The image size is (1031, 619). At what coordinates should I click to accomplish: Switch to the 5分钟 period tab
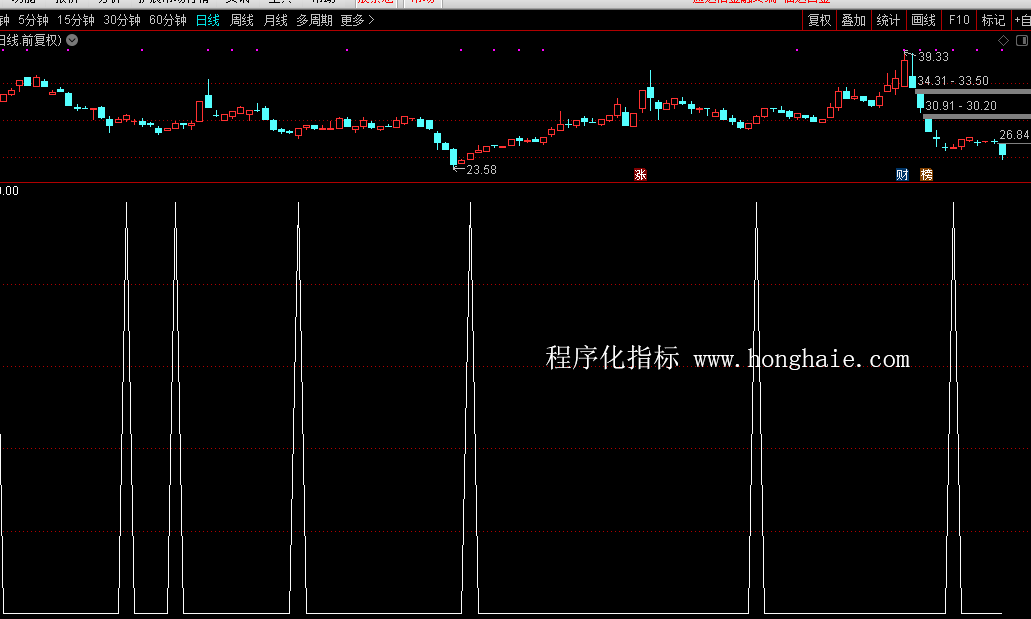(x=33, y=20)
